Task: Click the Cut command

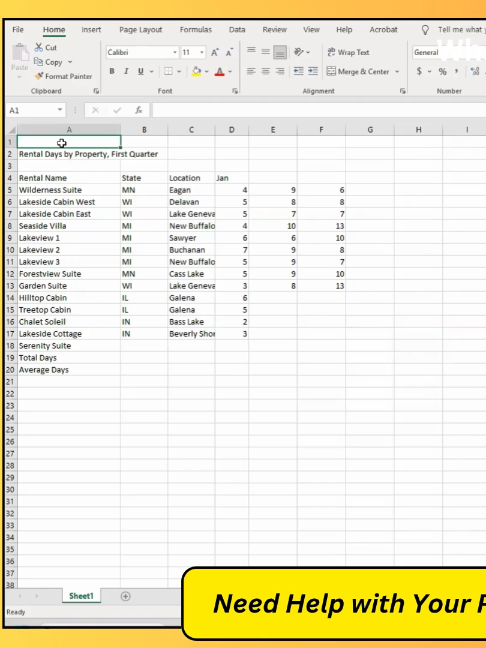Action: coord(46,48)
